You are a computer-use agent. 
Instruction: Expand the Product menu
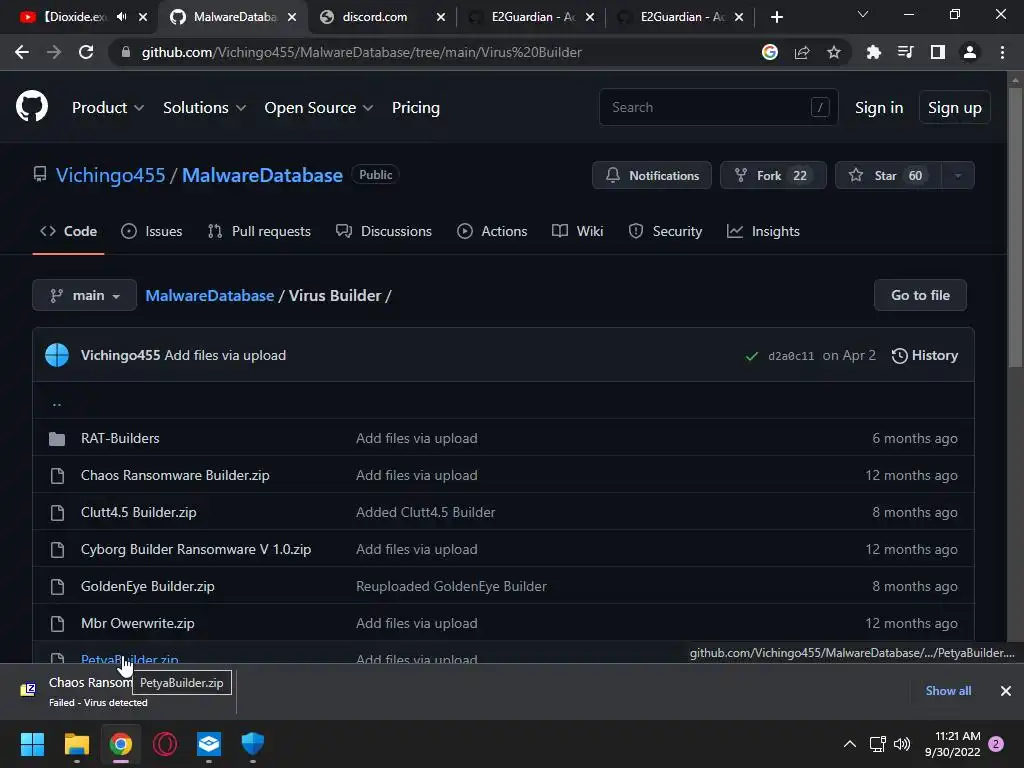coord(108,108)
